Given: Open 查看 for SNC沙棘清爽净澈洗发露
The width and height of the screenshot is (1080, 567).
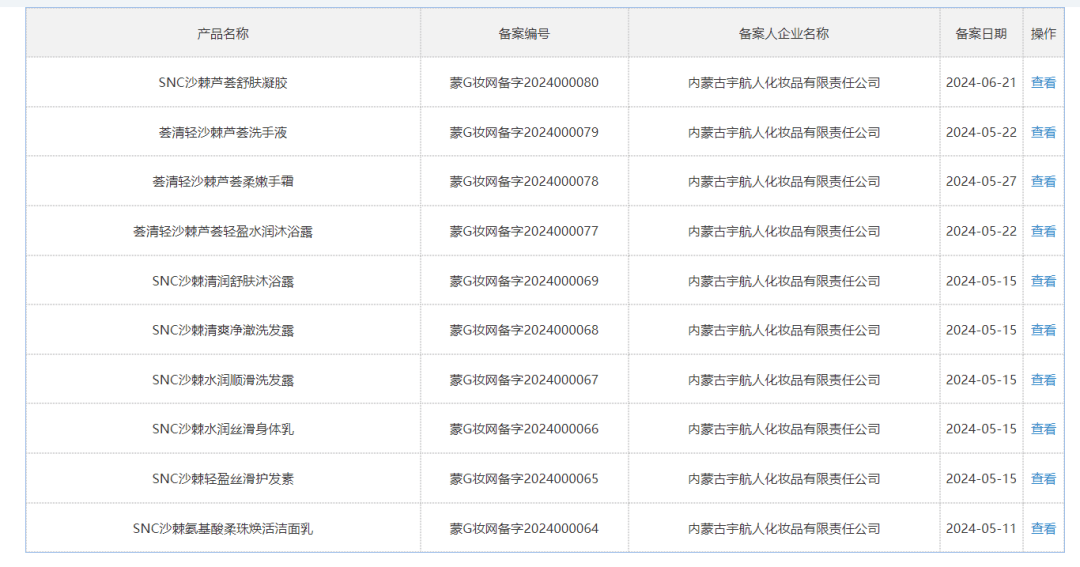Looking at the screenshot, I should point(1043,330).
